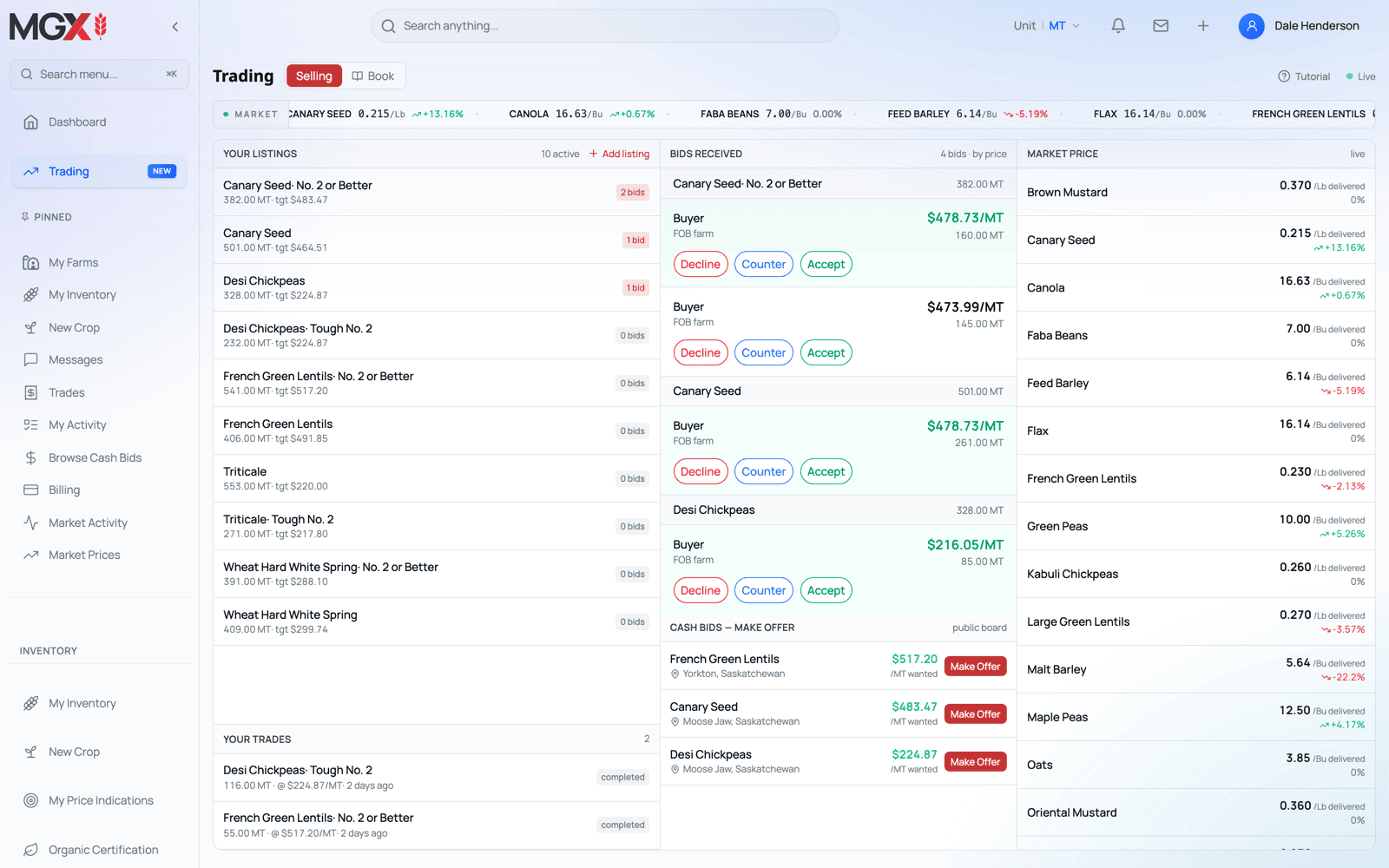Select Green Peas market price row
Screen dimensions: 1389x868
click(1195, 527)
